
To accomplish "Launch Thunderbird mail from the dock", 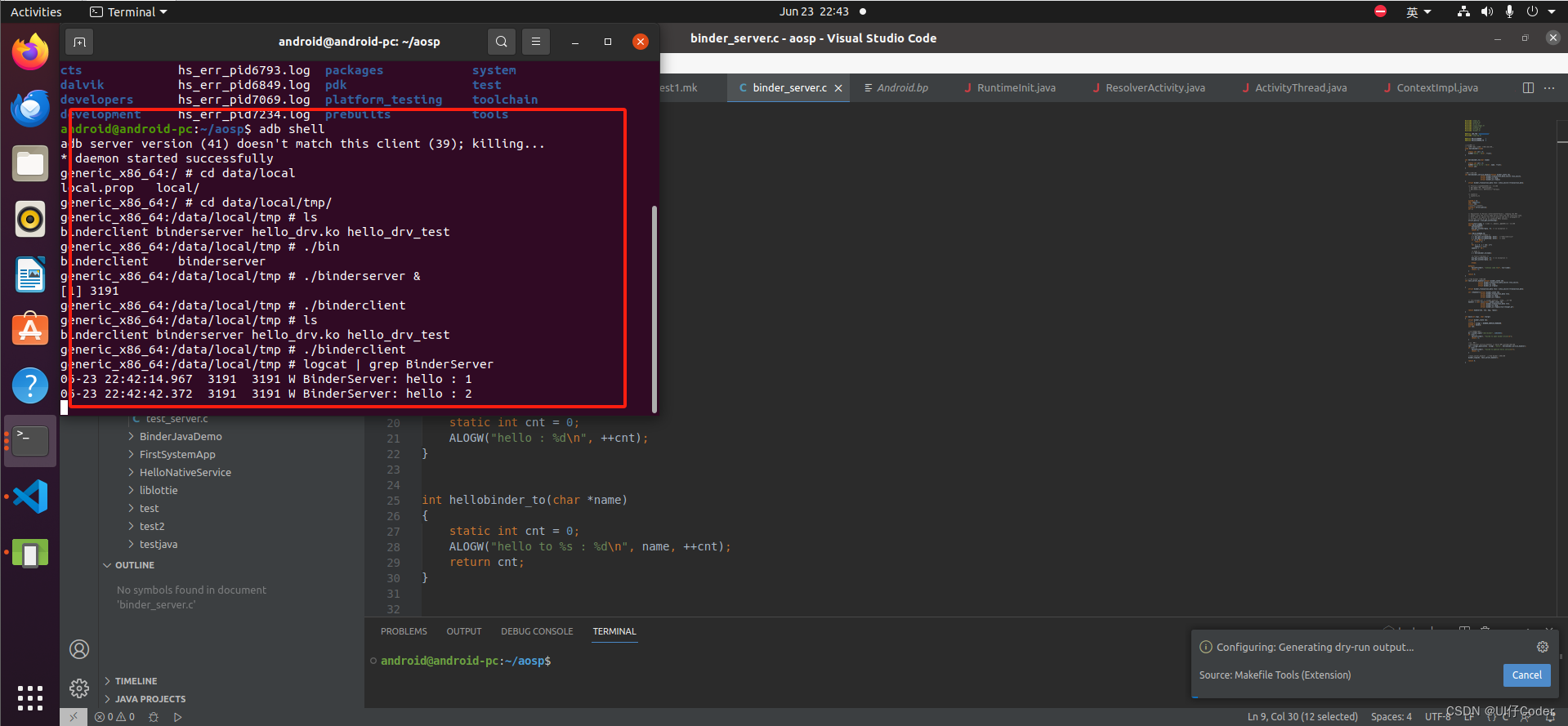I will point(30,108).
